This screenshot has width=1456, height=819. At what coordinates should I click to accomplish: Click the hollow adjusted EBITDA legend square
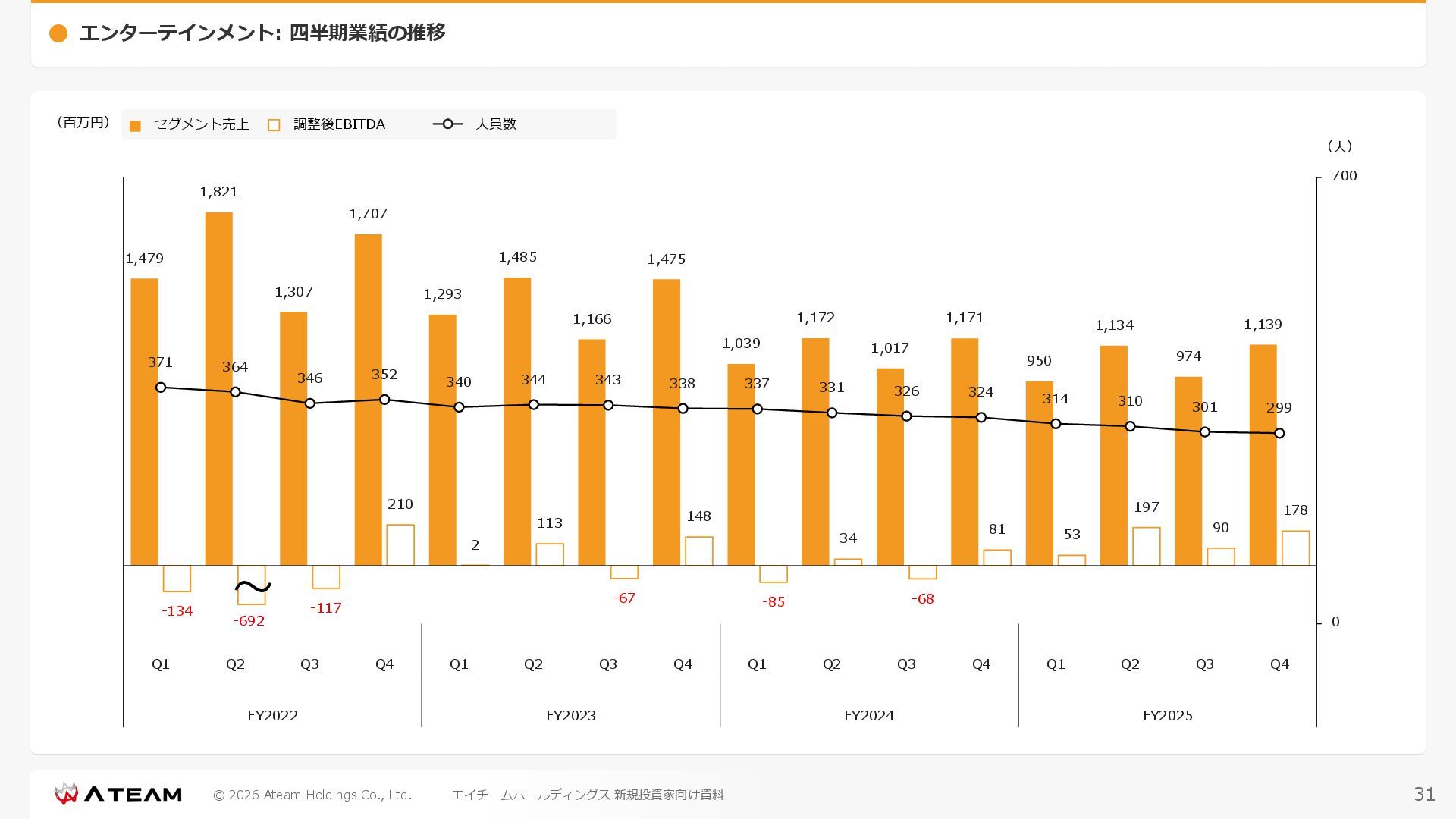pyautogui.click(x=274, y=126)
